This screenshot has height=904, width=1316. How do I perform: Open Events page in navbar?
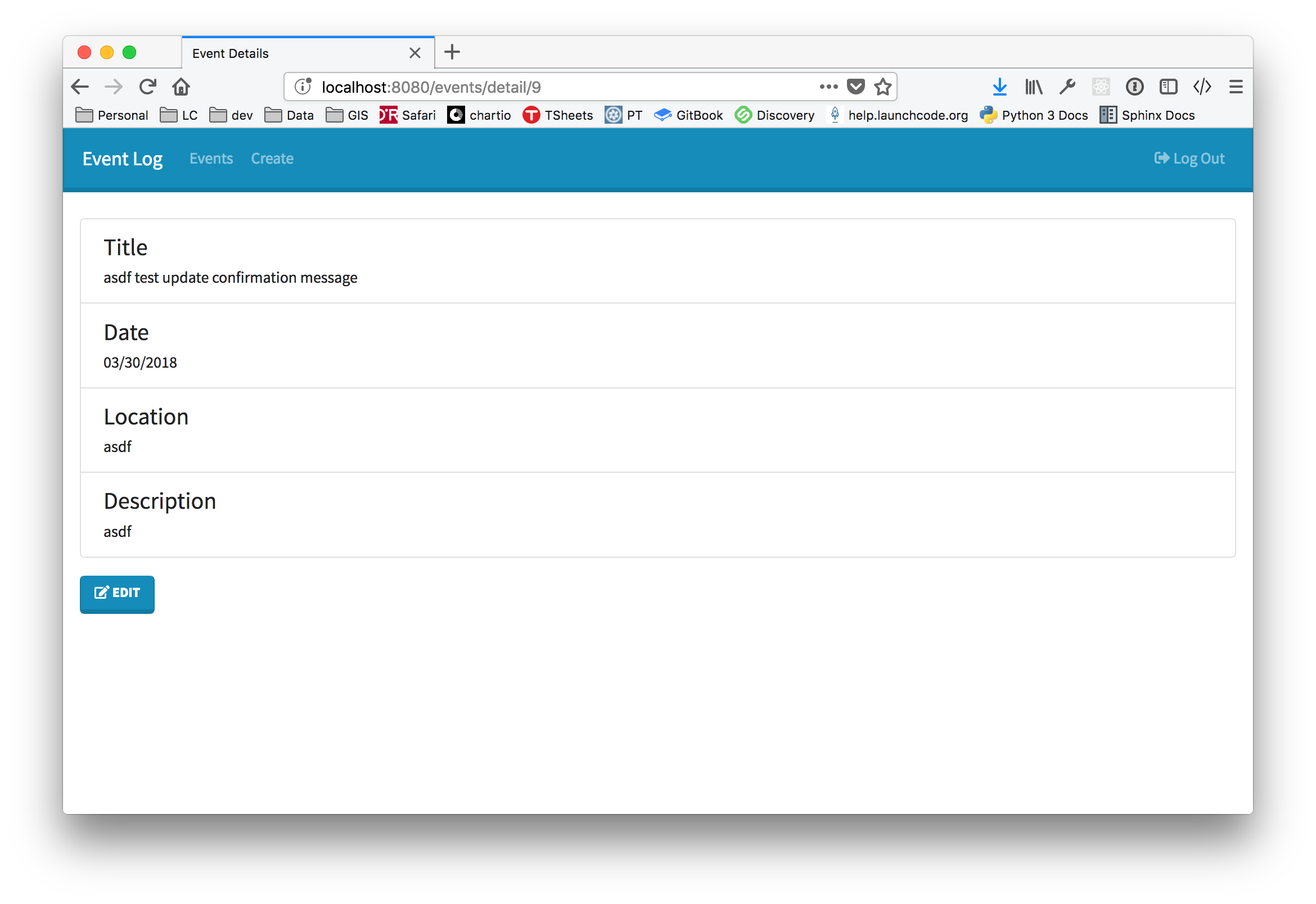coord(211,159)
